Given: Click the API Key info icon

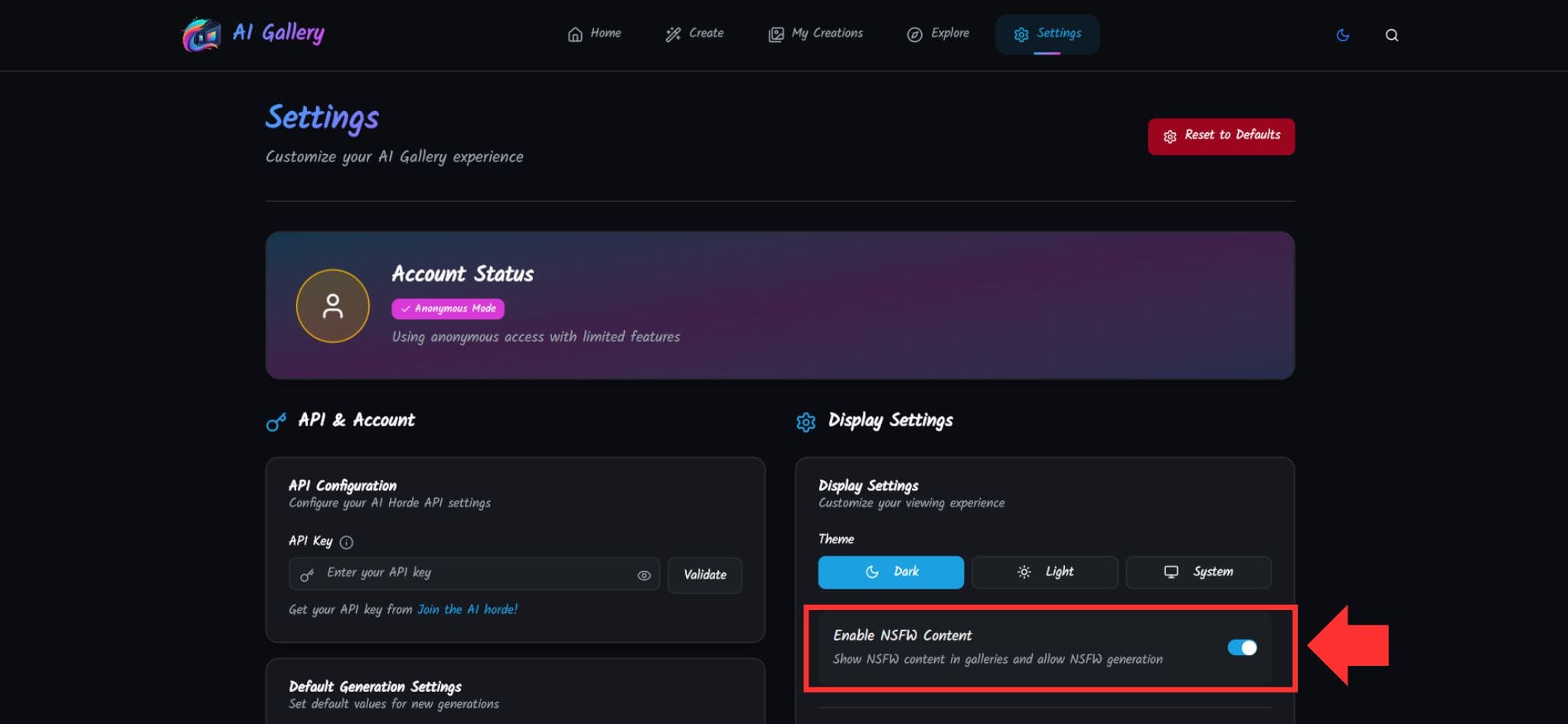Looking at the screenshot, I should [346, 543].
